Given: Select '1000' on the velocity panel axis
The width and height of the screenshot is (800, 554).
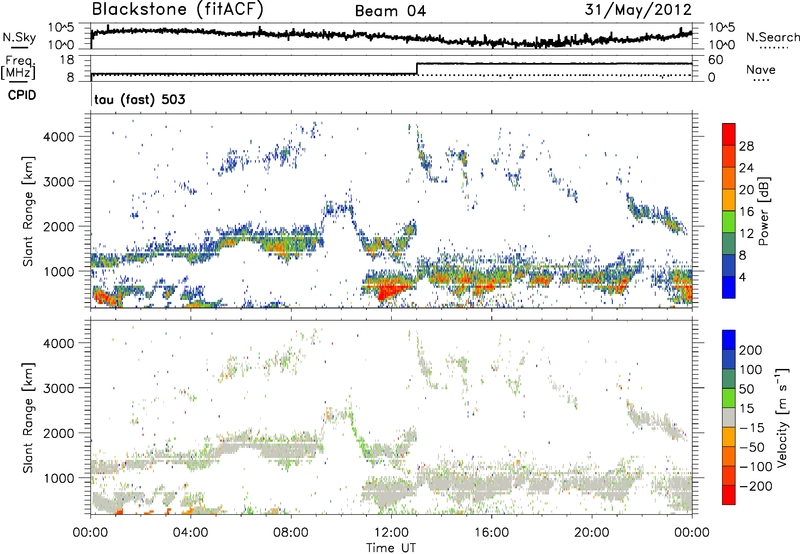Looking at the screenshot, I should (x=58, y=478).
